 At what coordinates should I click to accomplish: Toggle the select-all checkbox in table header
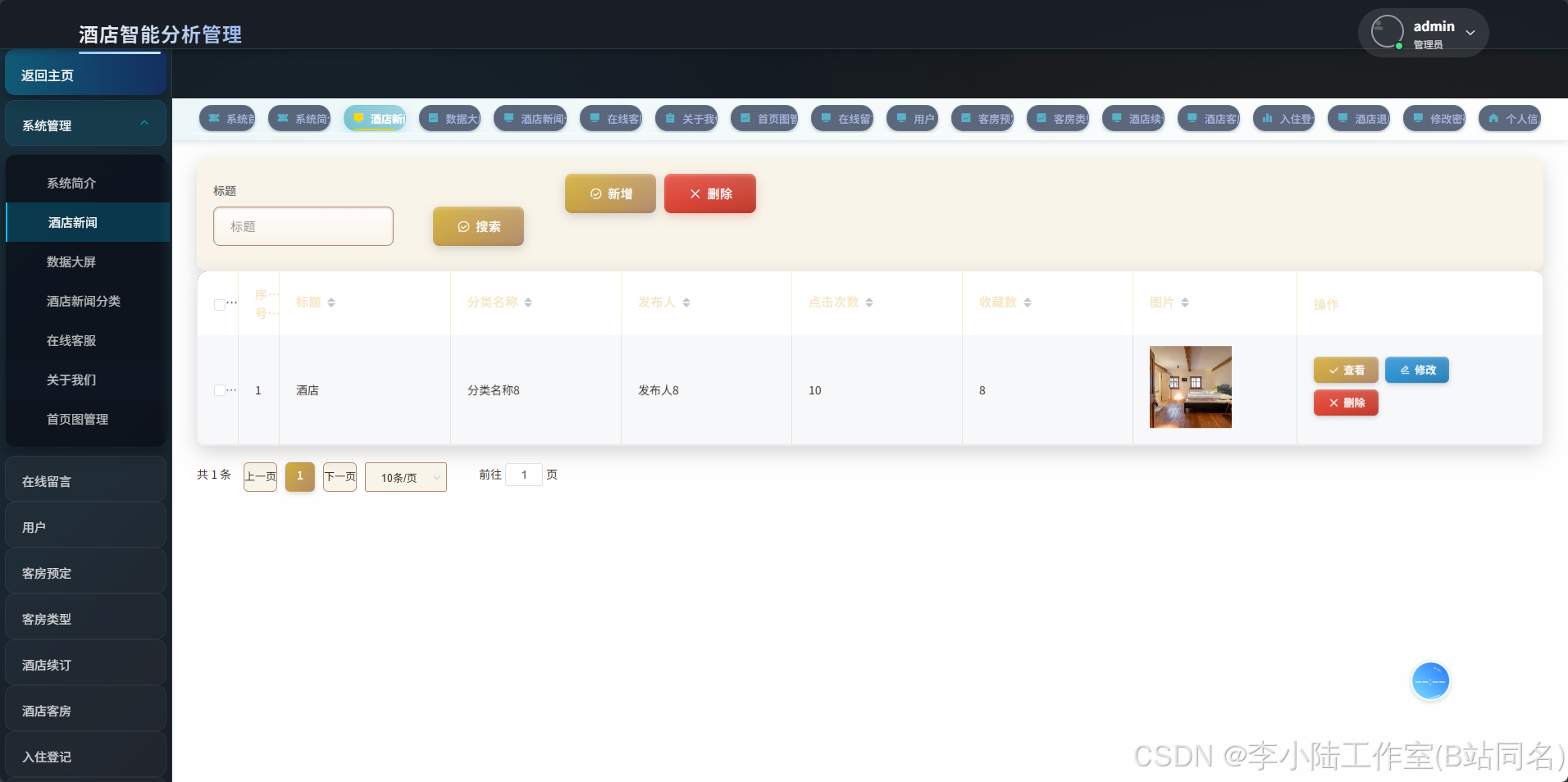pyautogui.click(x=219, y=304)
